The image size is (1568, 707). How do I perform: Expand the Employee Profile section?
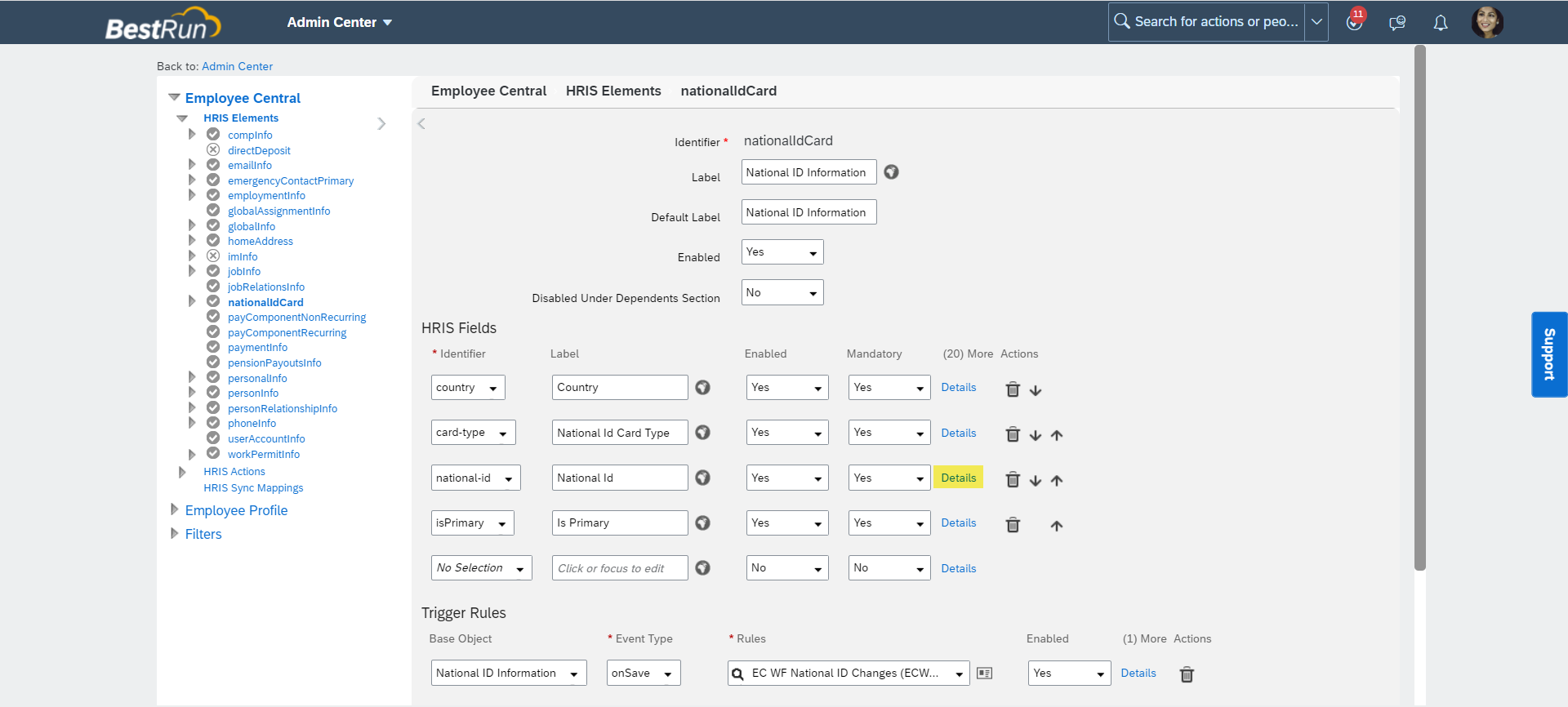point(174,509)
